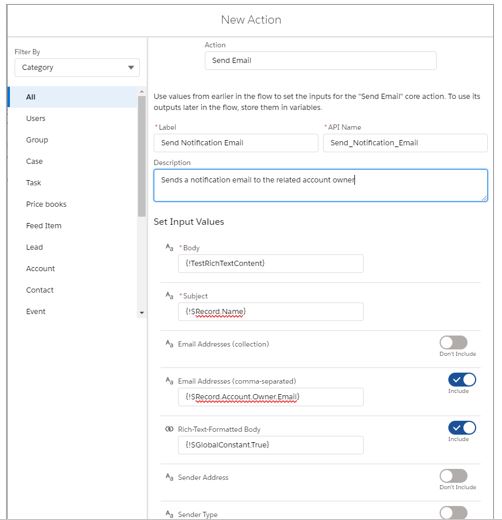Click the category list scroll-down arrow
502x520 pixels.
click(x=142, y=313)
